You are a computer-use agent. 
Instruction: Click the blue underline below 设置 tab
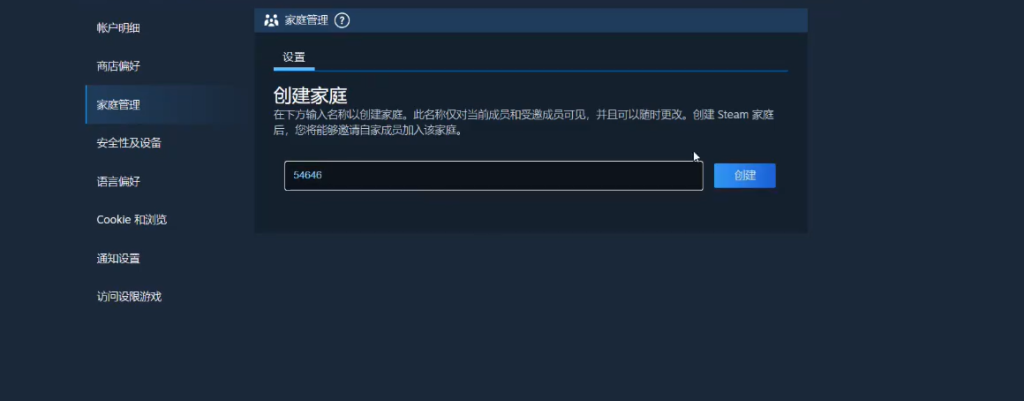tap(294, 69)
